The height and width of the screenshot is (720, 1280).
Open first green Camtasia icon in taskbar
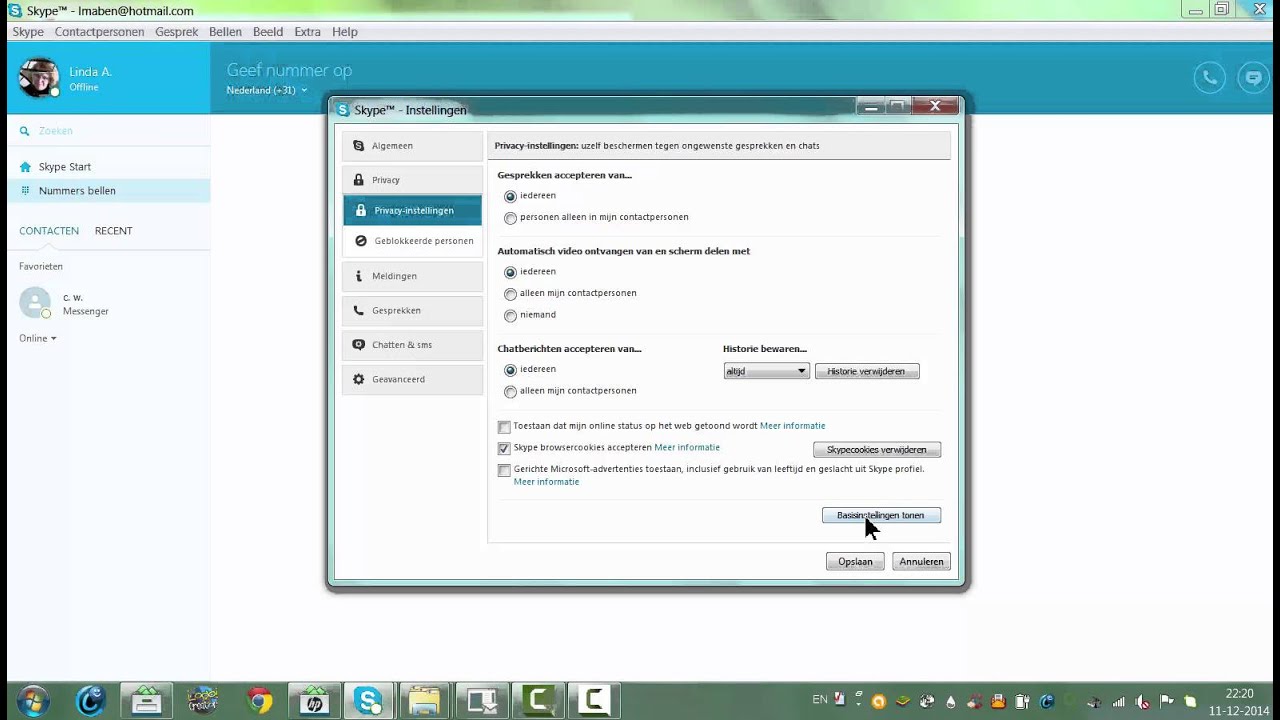[x=537, y=702]
